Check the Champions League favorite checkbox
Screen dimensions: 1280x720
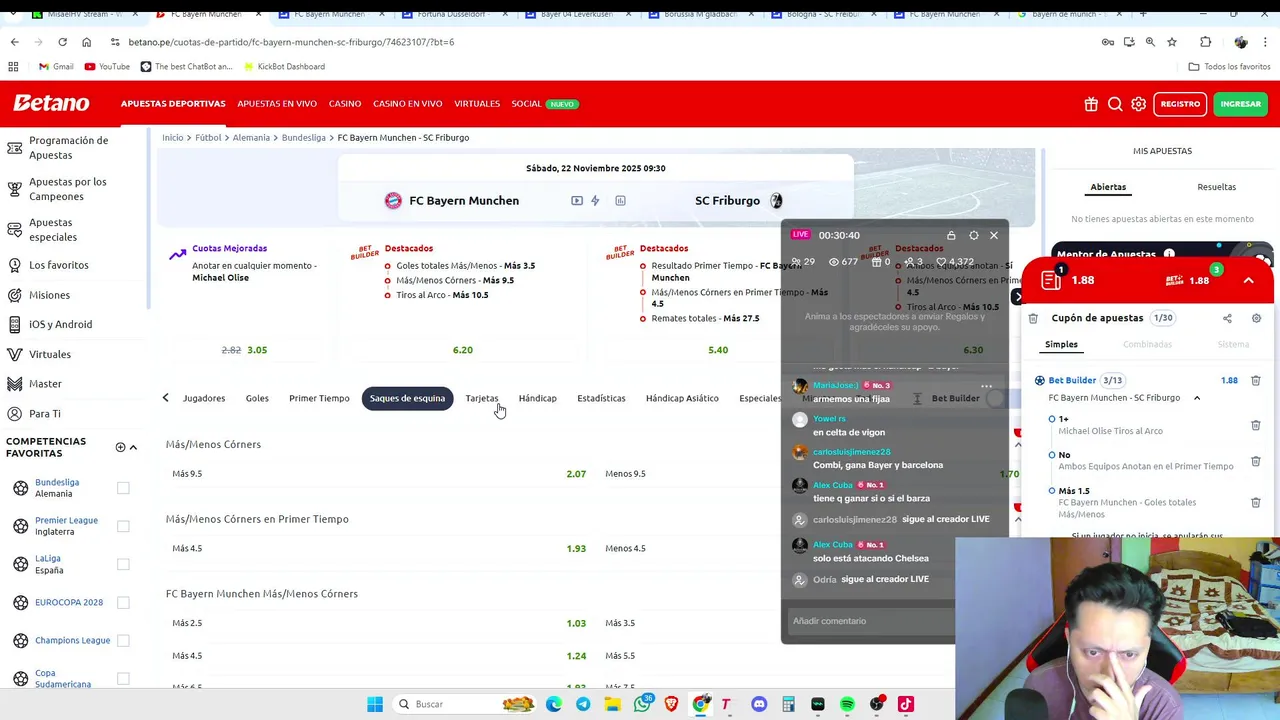click(123, 640)
